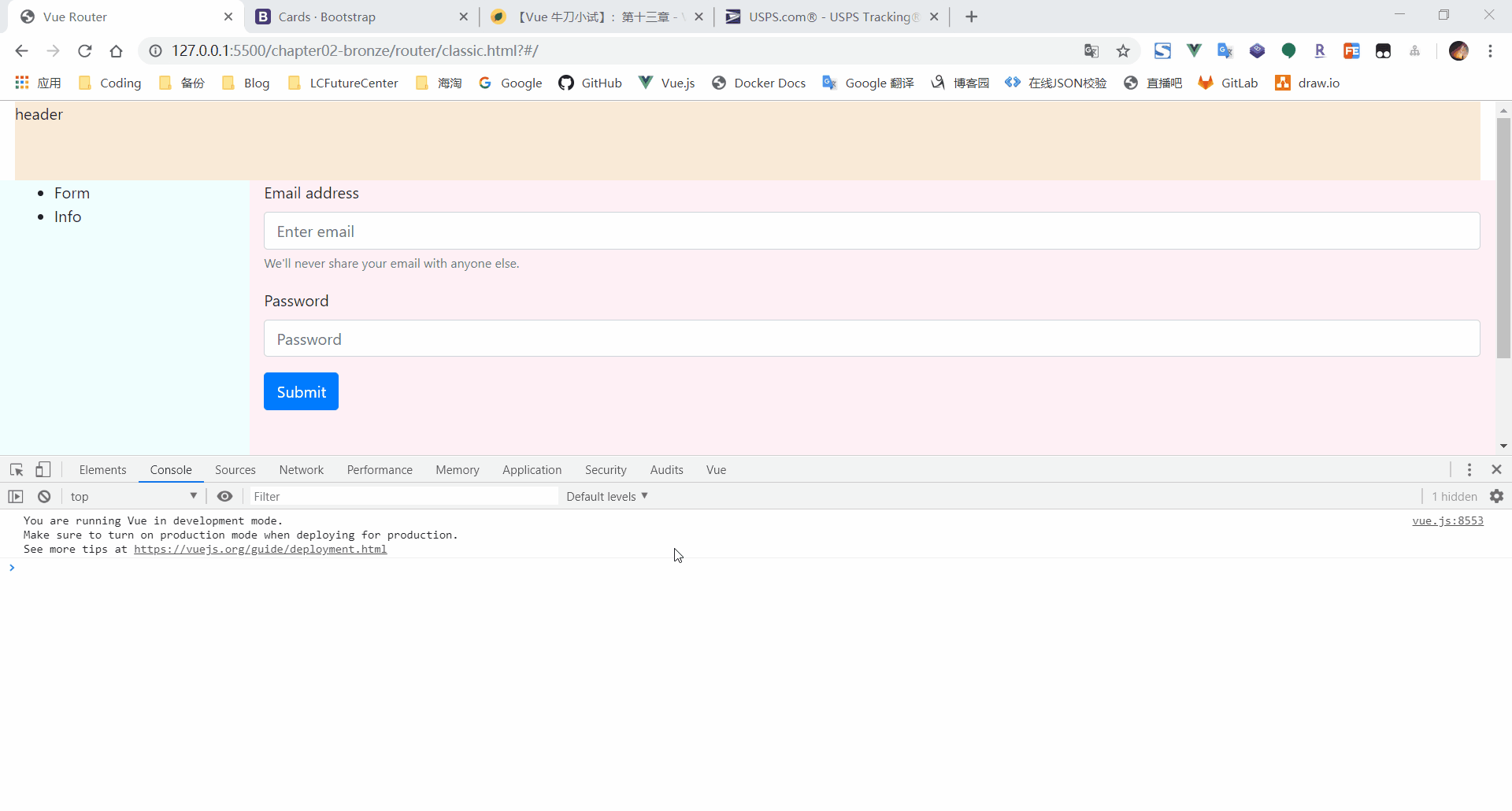Open the Vue.js devtools extension icon
Screen dimensions: 1512x811
click(1194, 51)
